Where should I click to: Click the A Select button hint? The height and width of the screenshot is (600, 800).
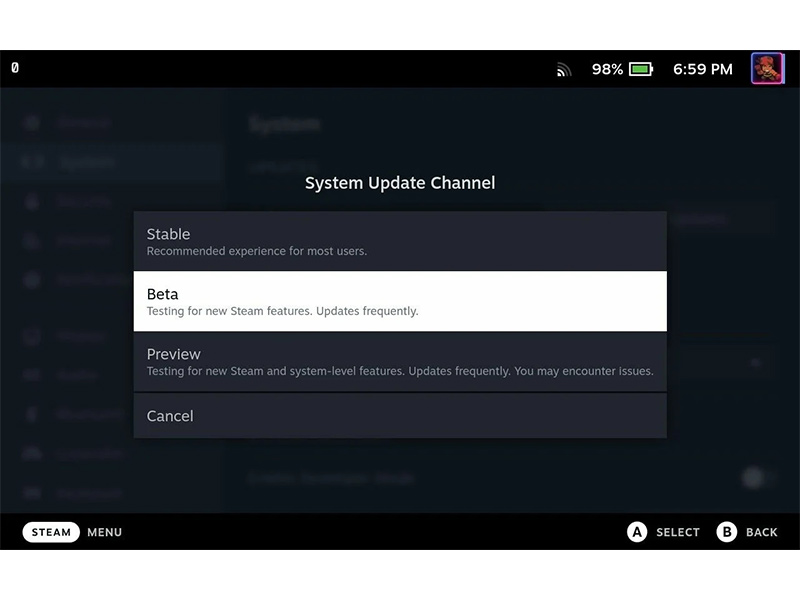point(637,532)
